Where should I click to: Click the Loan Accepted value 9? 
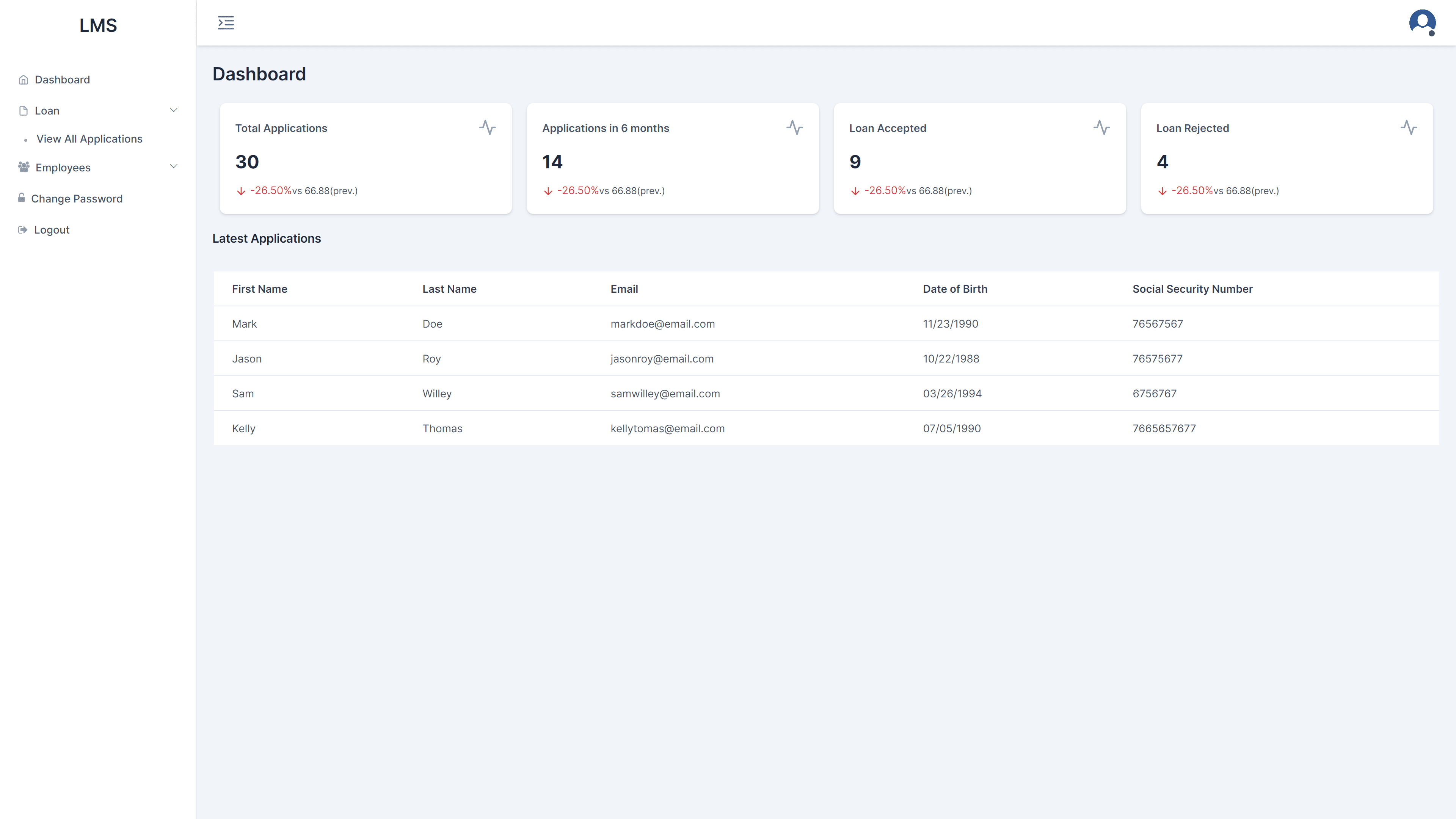tap(855, 162)
